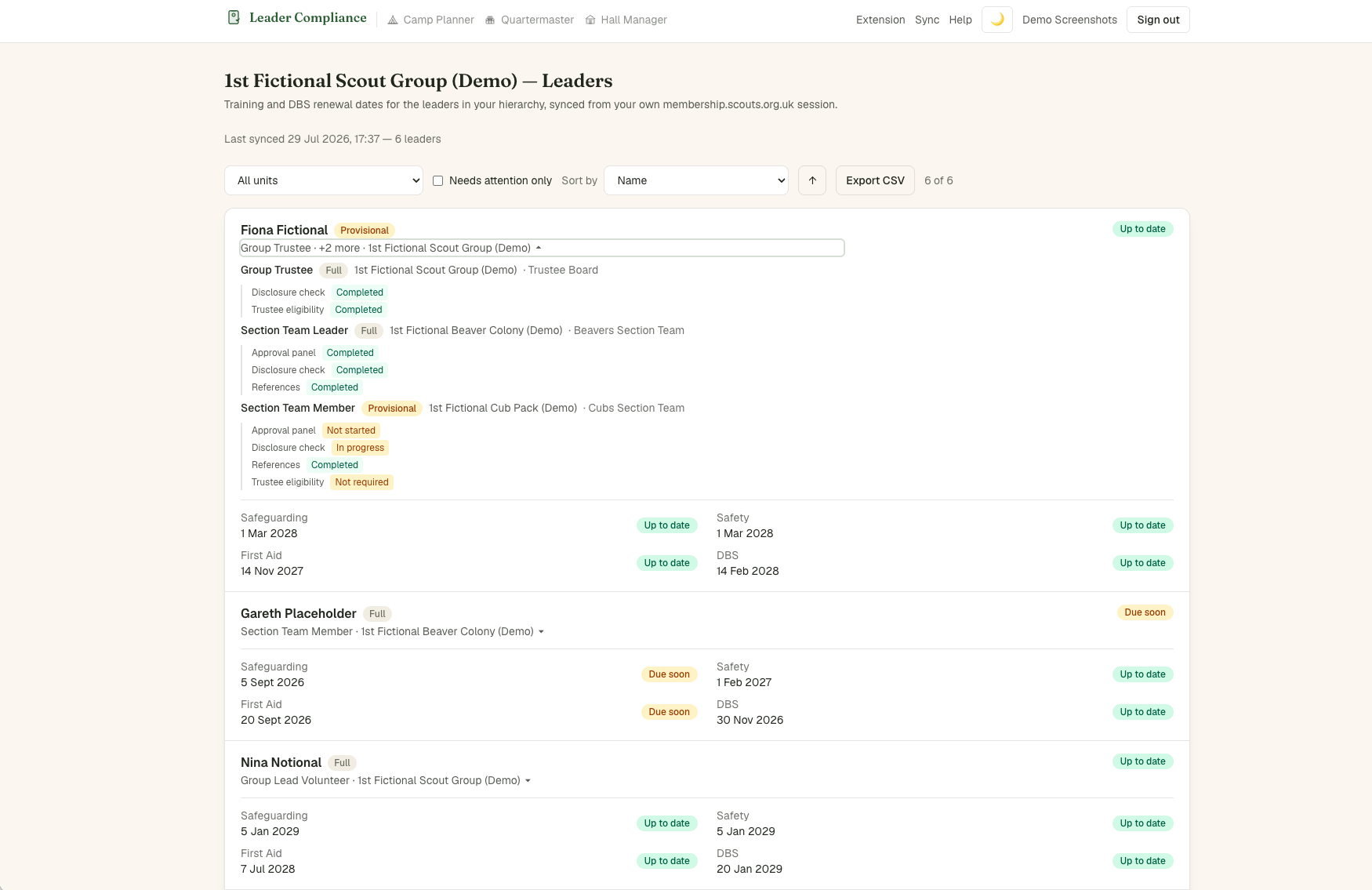The image size is (1372, 890).
Task: Click the Camp Planner tent icon
Action: 393,20
